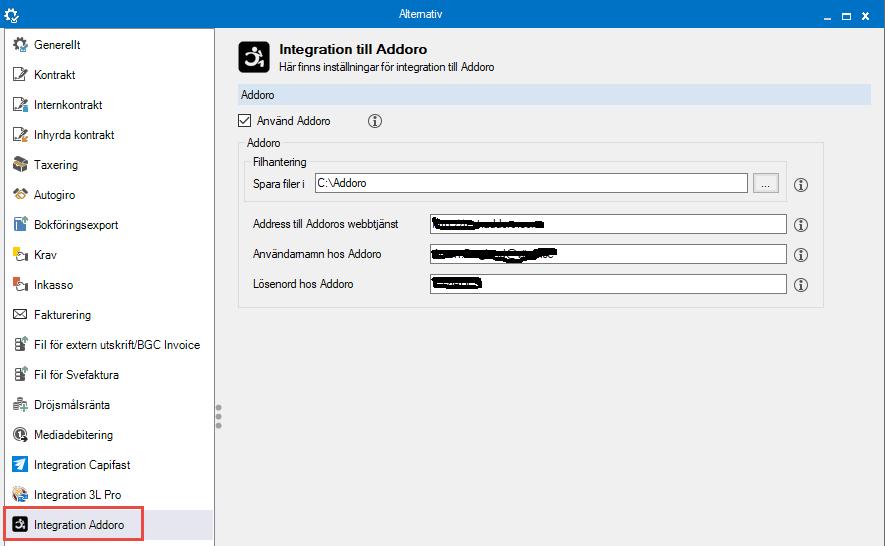Click the Integration Addoro sidebar icon
885x546 pixels.
click(x=20, y=524)
